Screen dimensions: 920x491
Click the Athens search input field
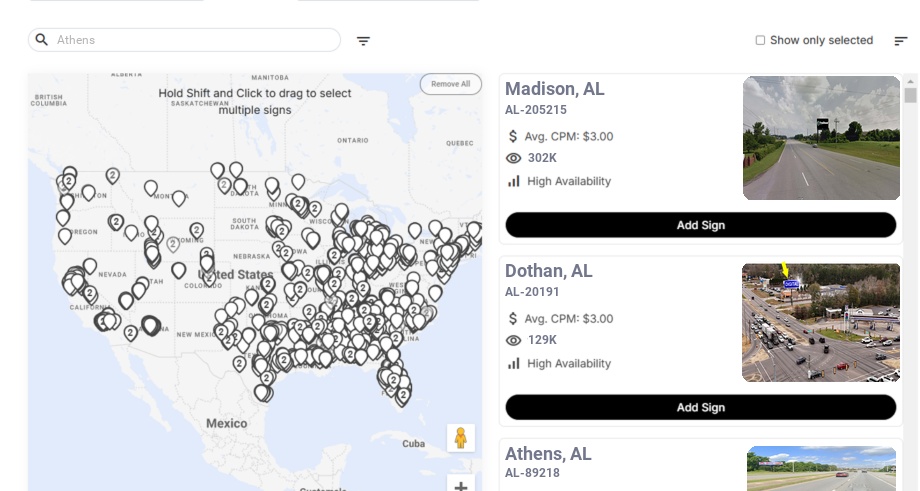[195, 40]
